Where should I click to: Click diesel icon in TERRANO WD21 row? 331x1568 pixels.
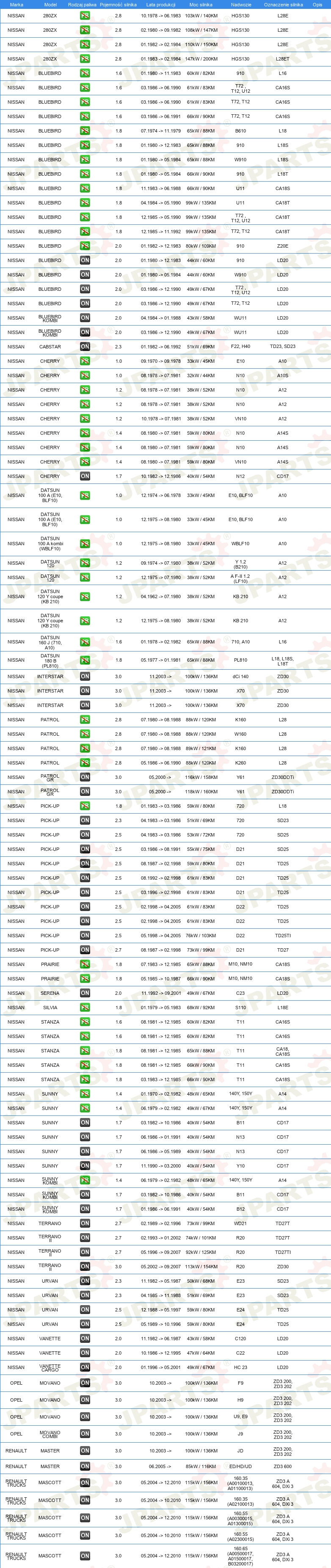coord(85,1223)
